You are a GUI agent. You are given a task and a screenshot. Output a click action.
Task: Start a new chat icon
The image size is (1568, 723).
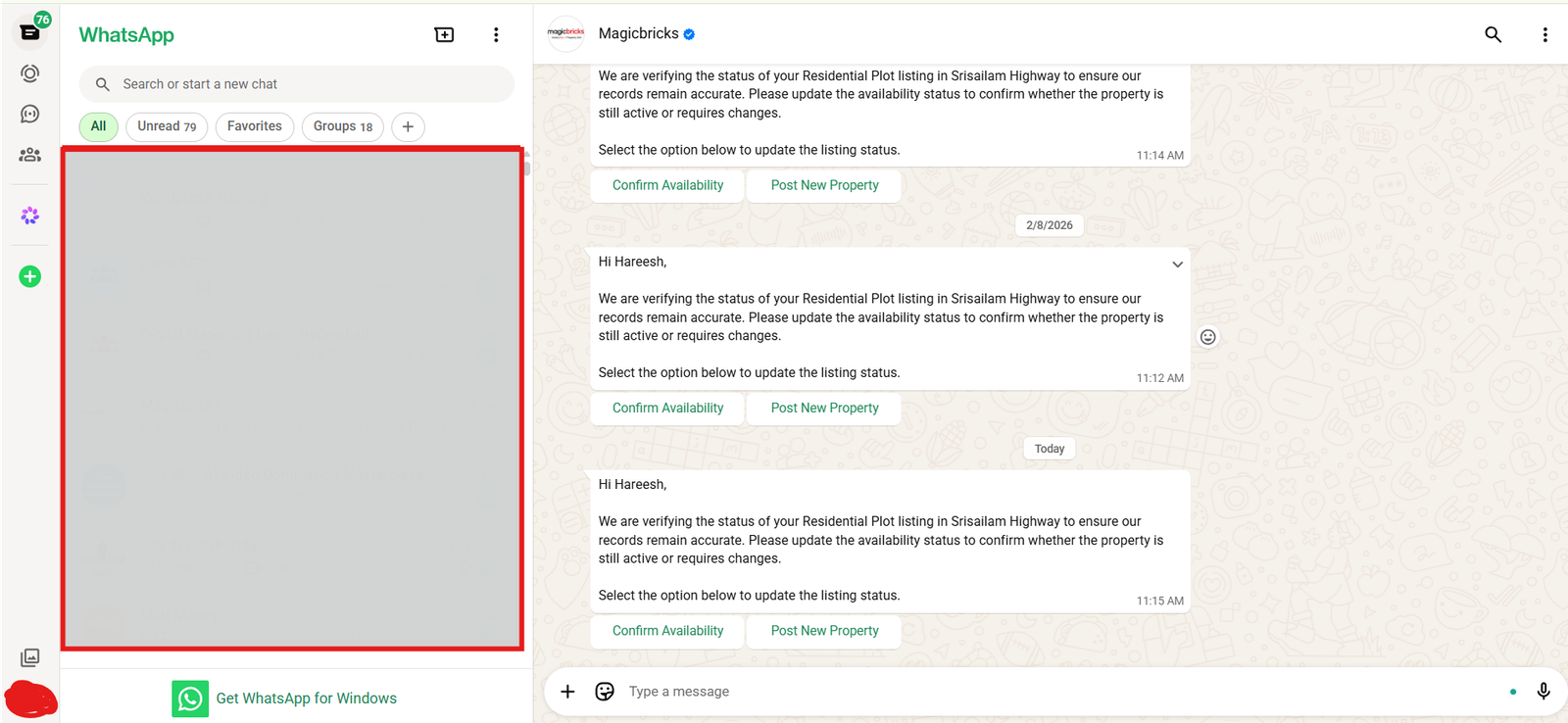coord(444,34)
